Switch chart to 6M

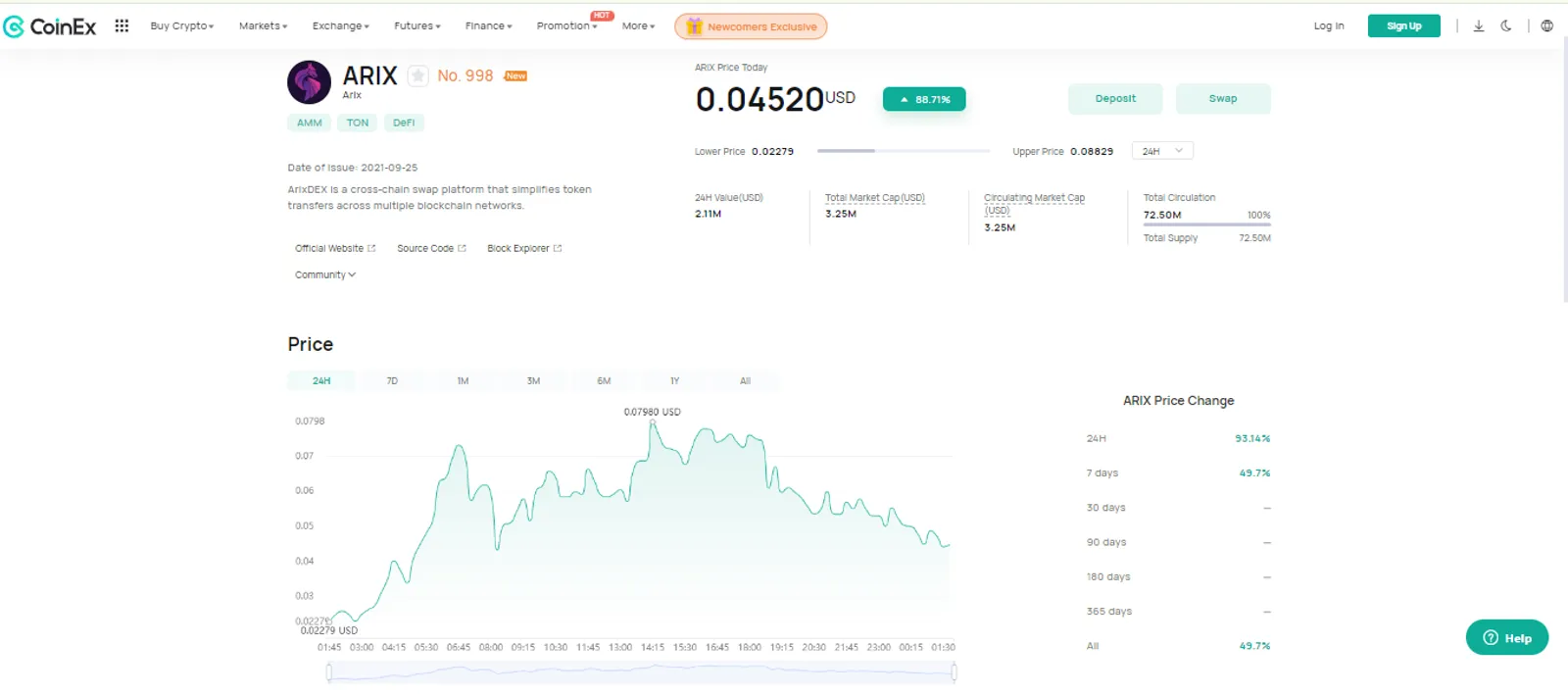(604, 381)
